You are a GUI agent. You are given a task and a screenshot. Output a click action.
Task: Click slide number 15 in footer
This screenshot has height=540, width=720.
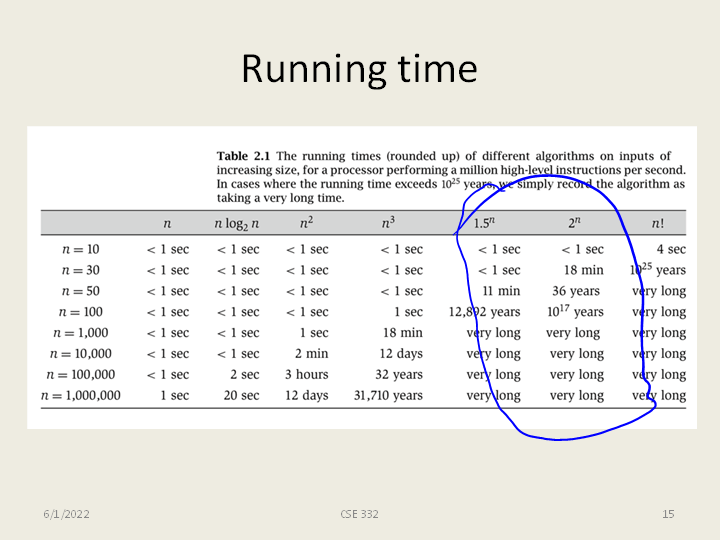pos(668,514)
